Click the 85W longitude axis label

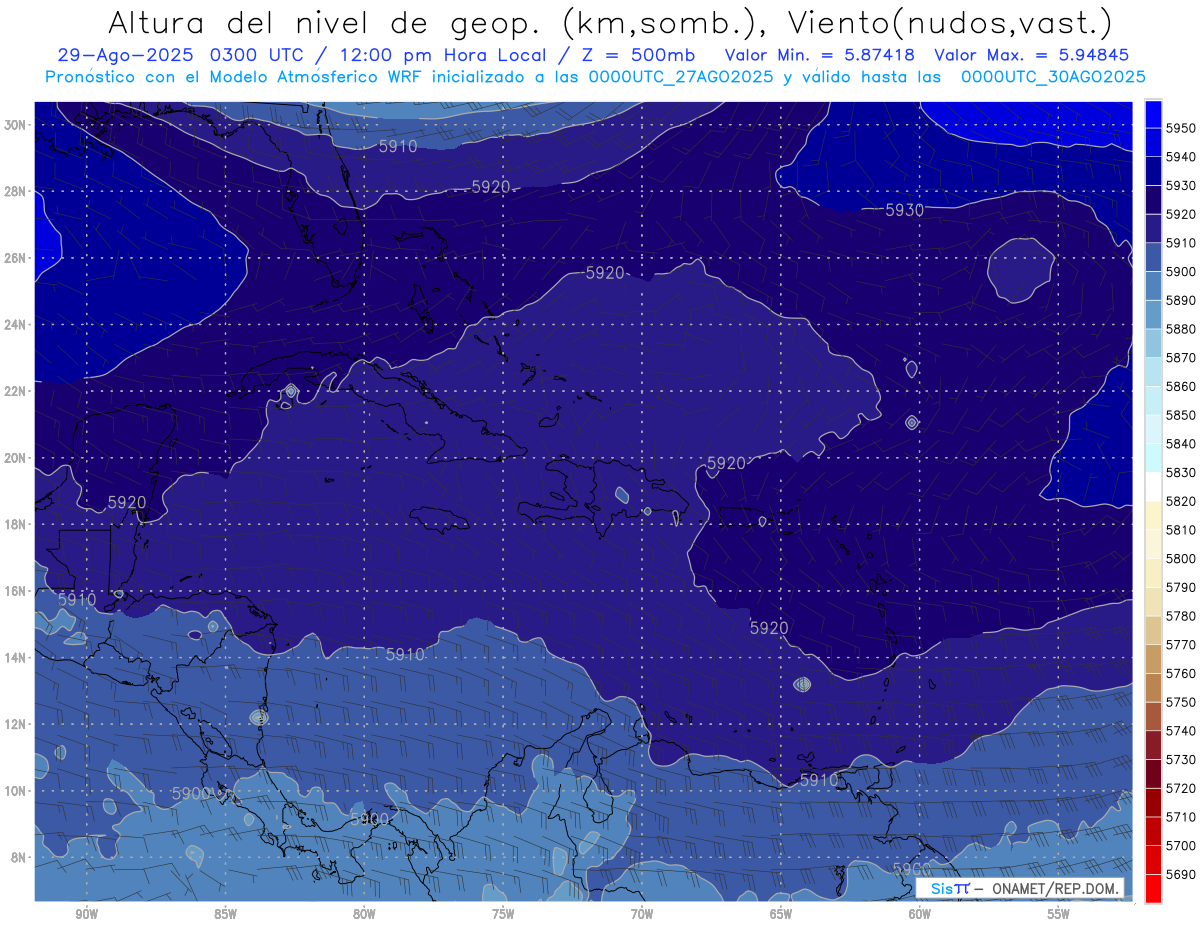(x=225, y=914)
